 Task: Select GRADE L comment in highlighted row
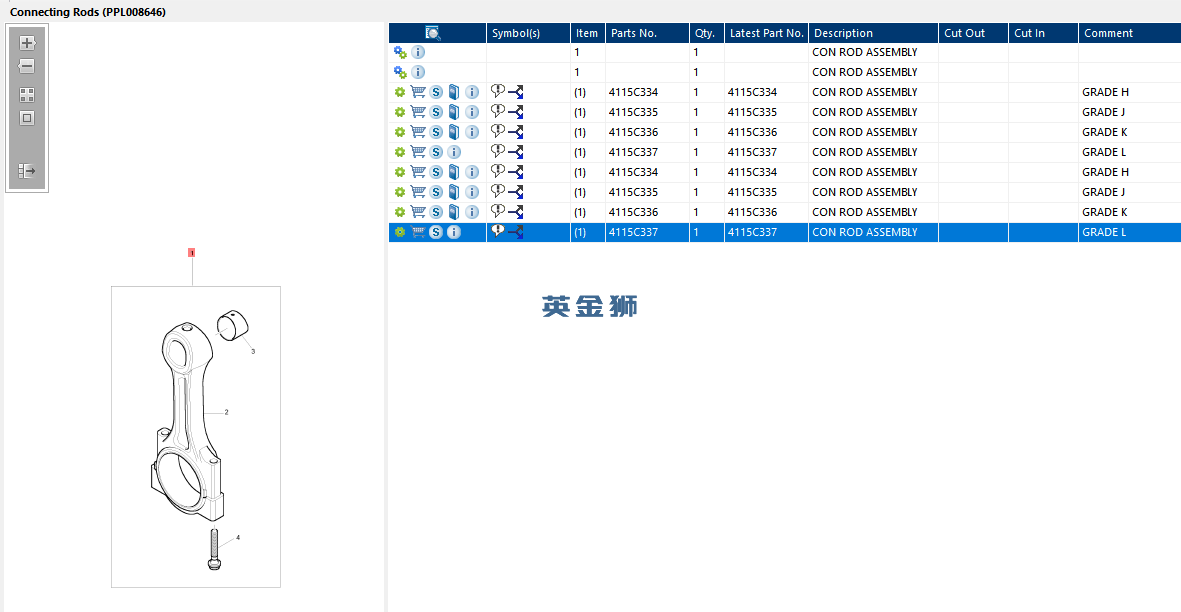(x=1104, y=232)
